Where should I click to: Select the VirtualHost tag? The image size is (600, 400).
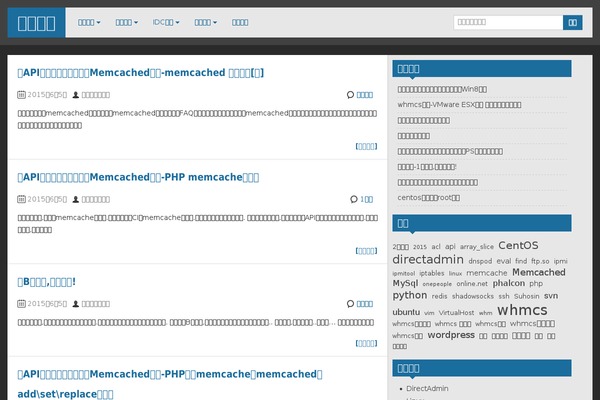456,312
